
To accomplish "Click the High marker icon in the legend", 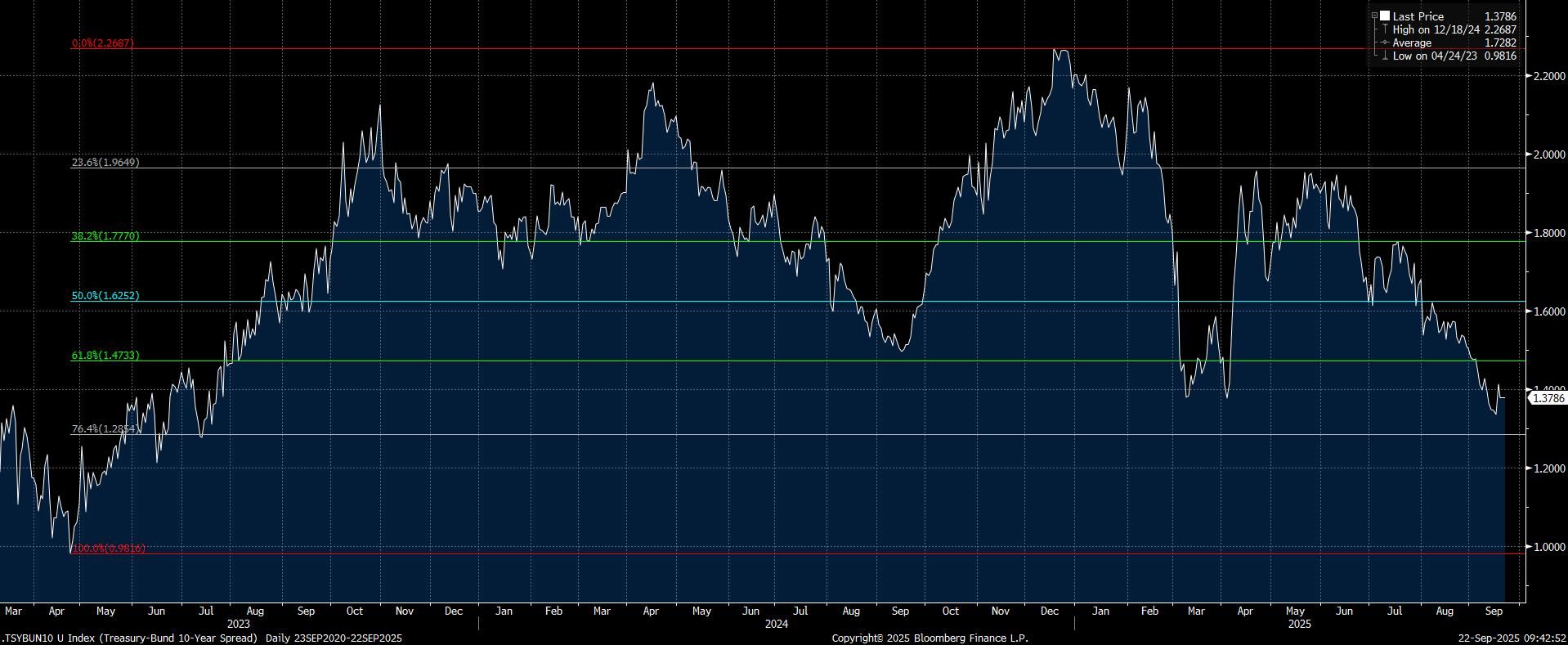I will [1384, 29].
